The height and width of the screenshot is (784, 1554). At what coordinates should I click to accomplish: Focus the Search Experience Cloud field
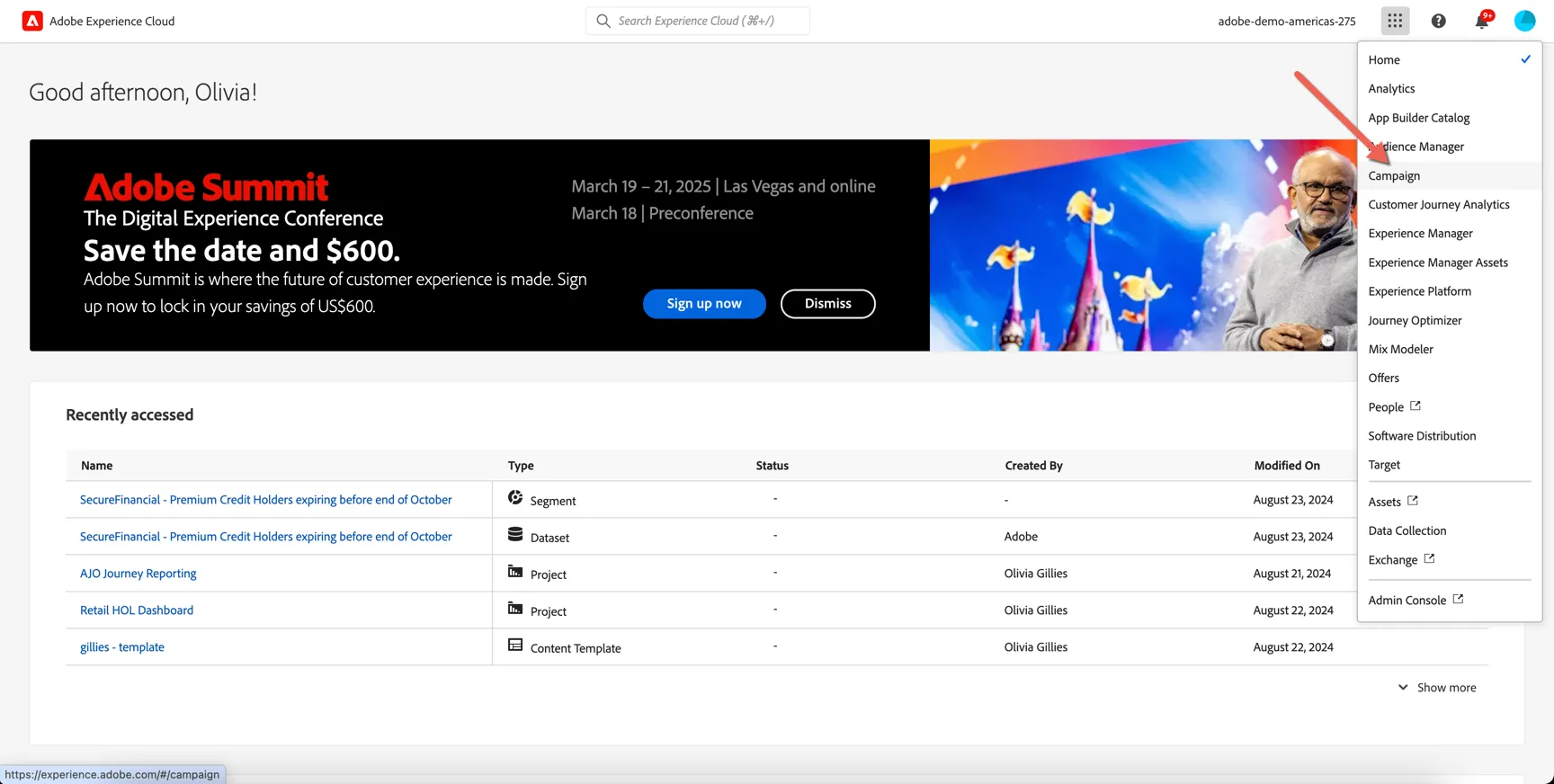tap(698, 21)
